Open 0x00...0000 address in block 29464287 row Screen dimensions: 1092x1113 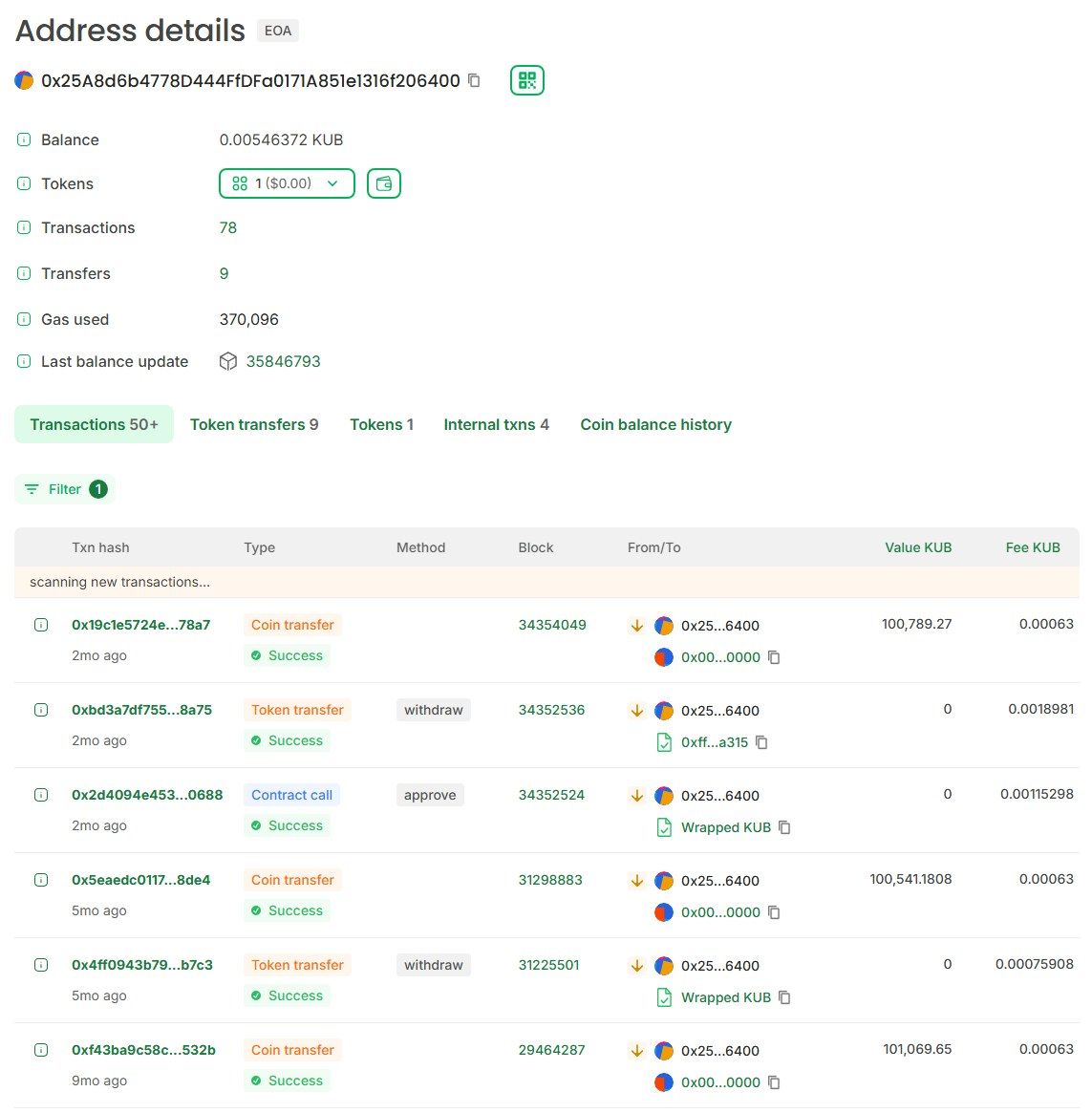pyautogui.click(x=720, y=1082)
